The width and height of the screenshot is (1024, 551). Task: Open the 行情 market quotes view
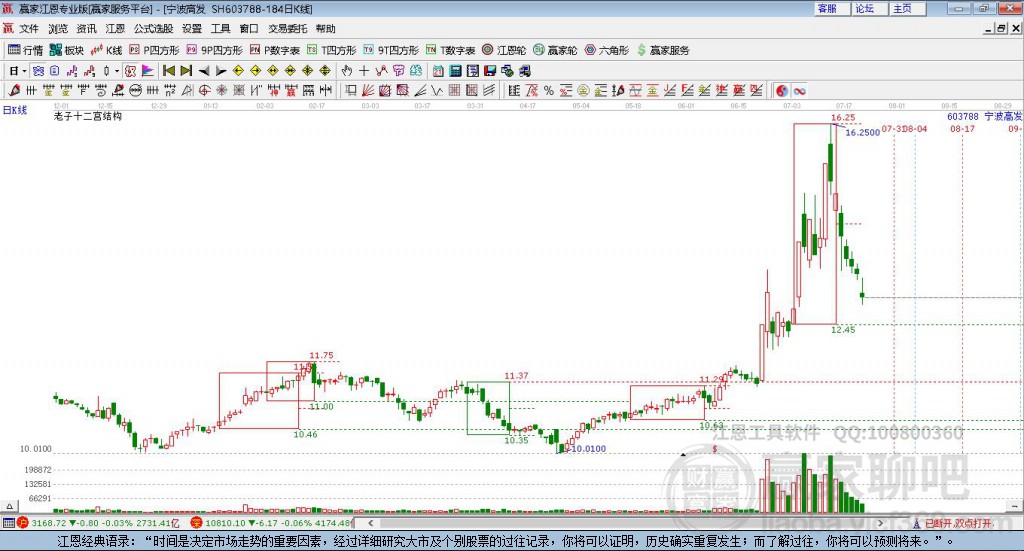[x=25, y=50]
